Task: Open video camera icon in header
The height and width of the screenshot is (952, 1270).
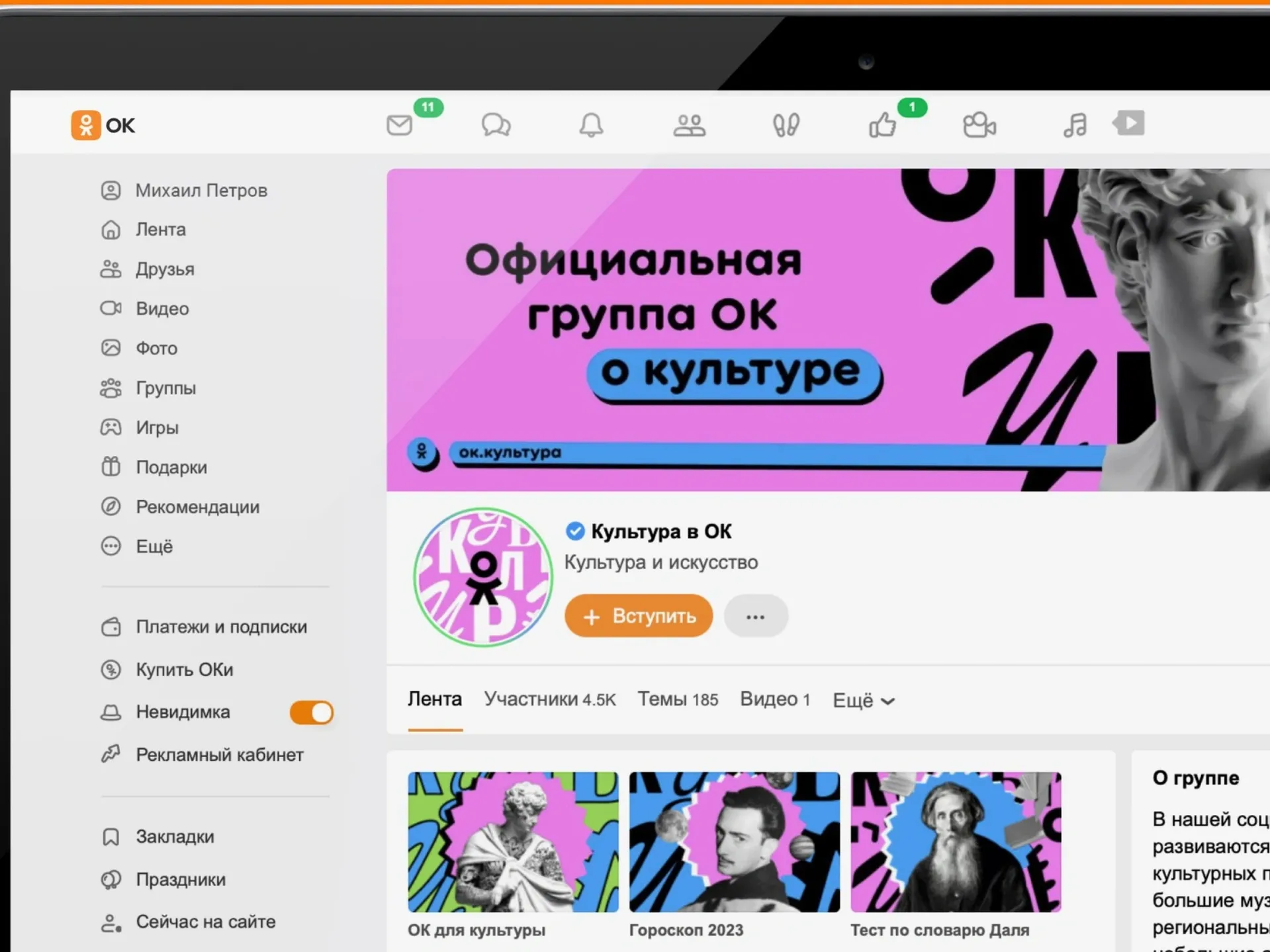Action: [979, 124]
